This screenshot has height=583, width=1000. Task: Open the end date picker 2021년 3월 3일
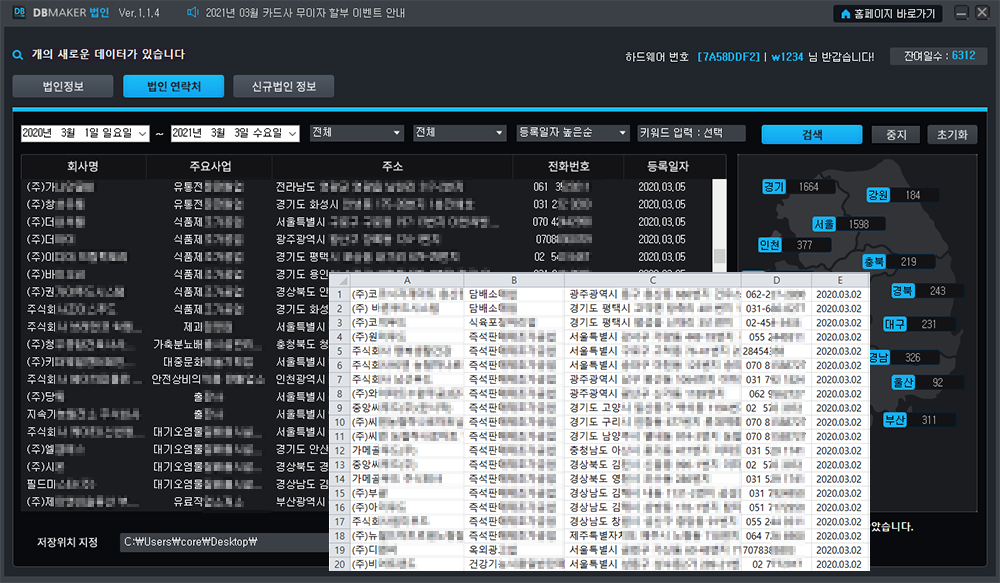pyautogui.click(x=235, y=133)
